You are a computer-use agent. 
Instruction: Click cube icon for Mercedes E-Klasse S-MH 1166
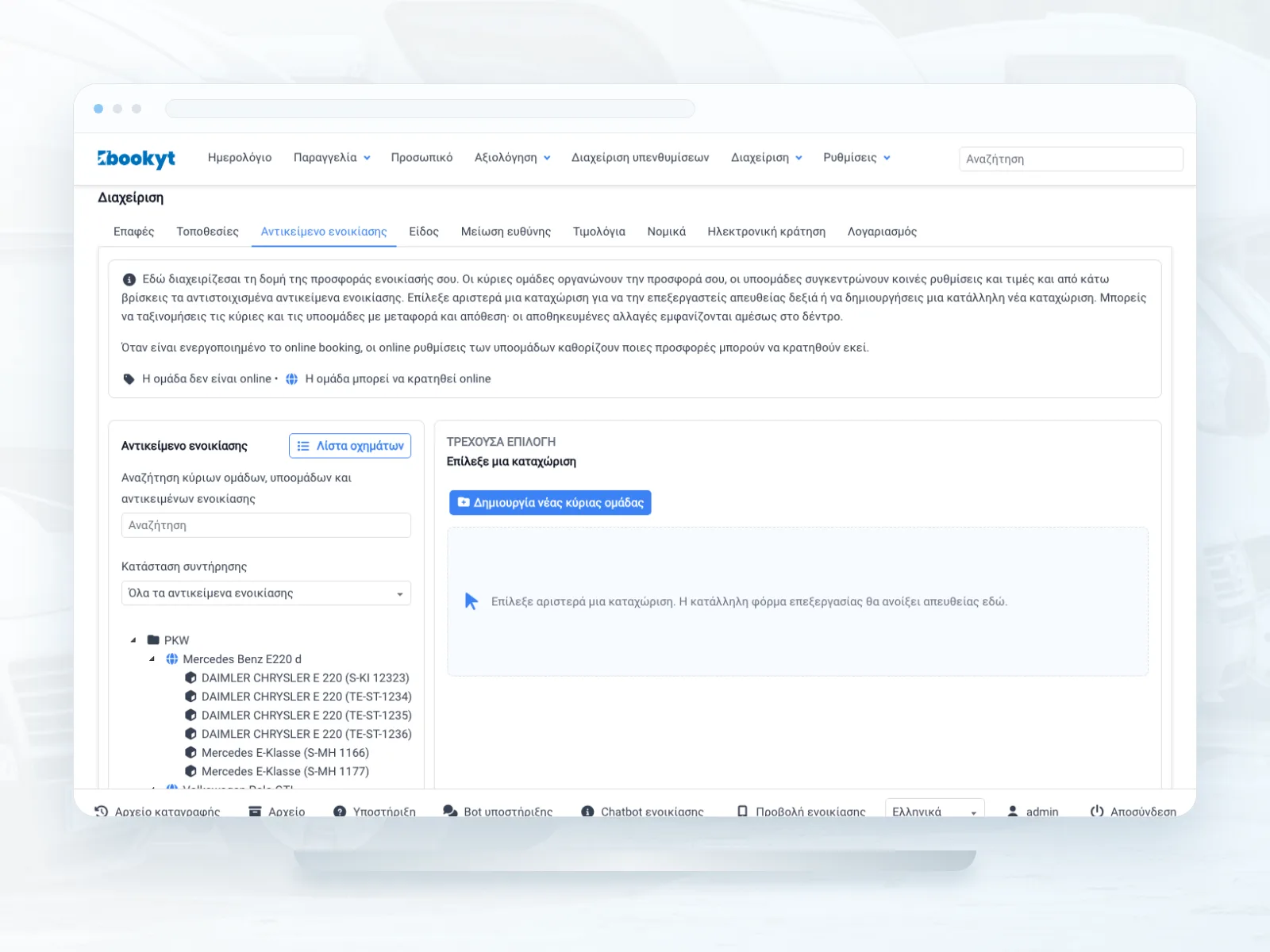[x=190, y=753]
